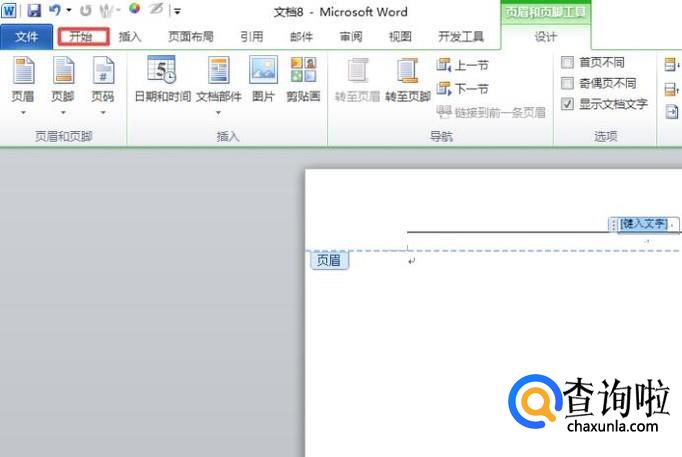Save the document with the floppy disk icon
This screenshot has width=682, height=457.
click(34, 10)
